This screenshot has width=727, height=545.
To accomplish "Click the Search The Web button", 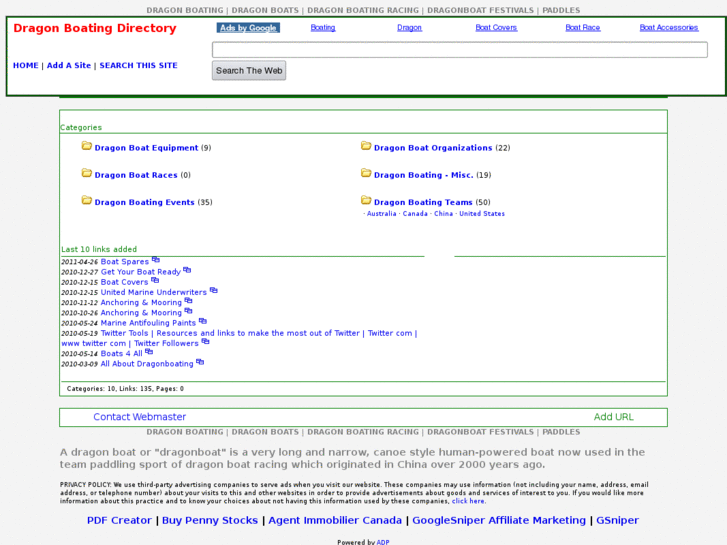I will (249, 71).
